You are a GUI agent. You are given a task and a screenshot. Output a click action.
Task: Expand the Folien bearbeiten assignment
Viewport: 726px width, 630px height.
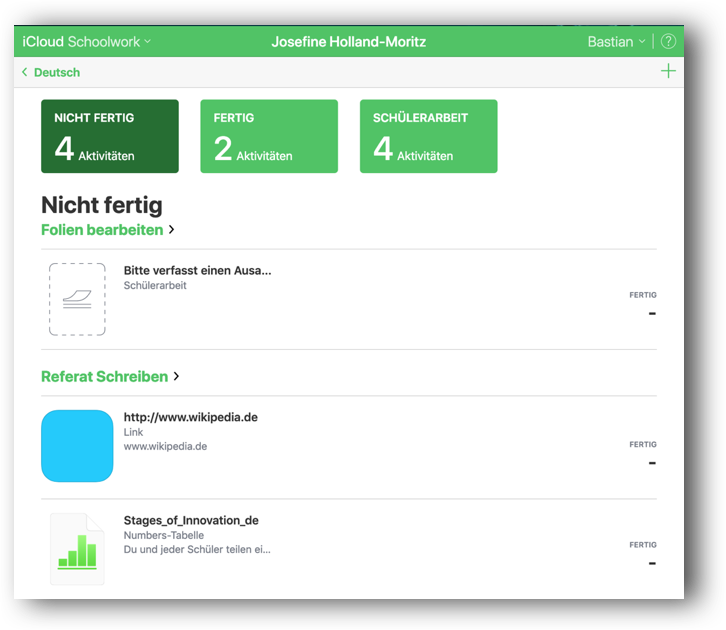coord(107,230)
